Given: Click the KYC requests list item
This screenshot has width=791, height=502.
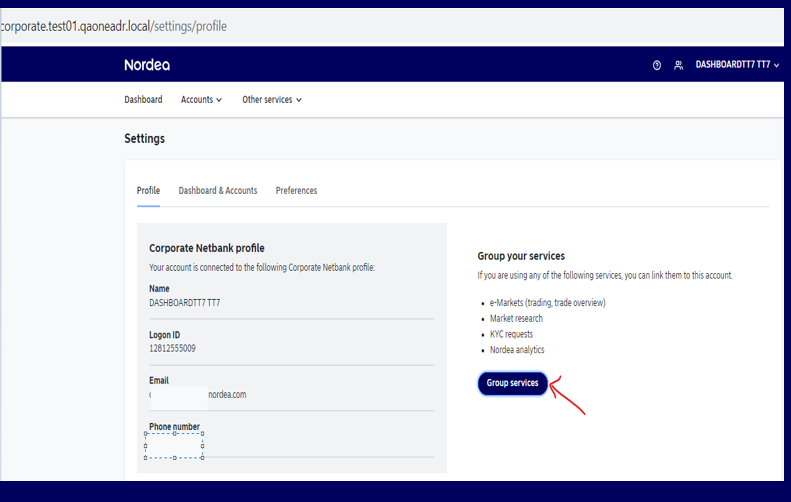Looking at the screenshot, I should [x=511, y=334].
